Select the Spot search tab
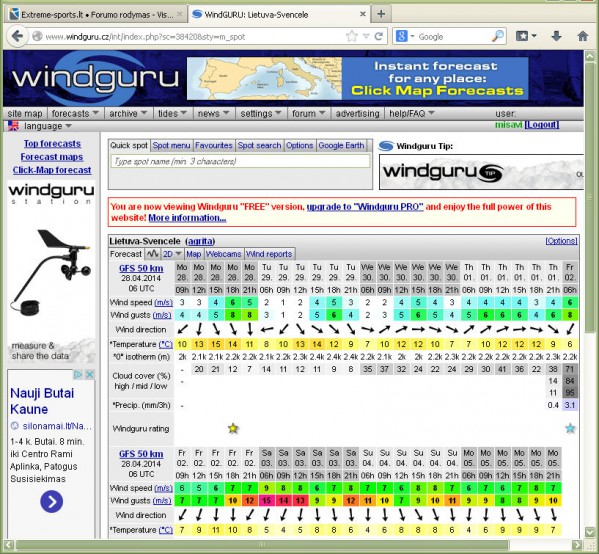Viewport: 599px width, 554px height. point(259,146)
